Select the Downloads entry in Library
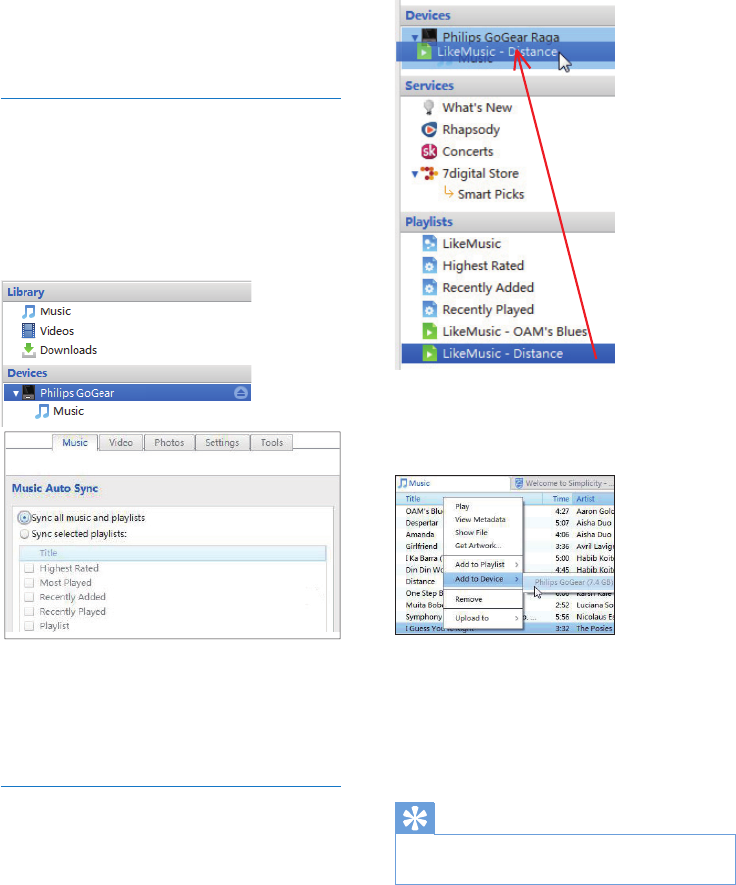 coord(68,351)
